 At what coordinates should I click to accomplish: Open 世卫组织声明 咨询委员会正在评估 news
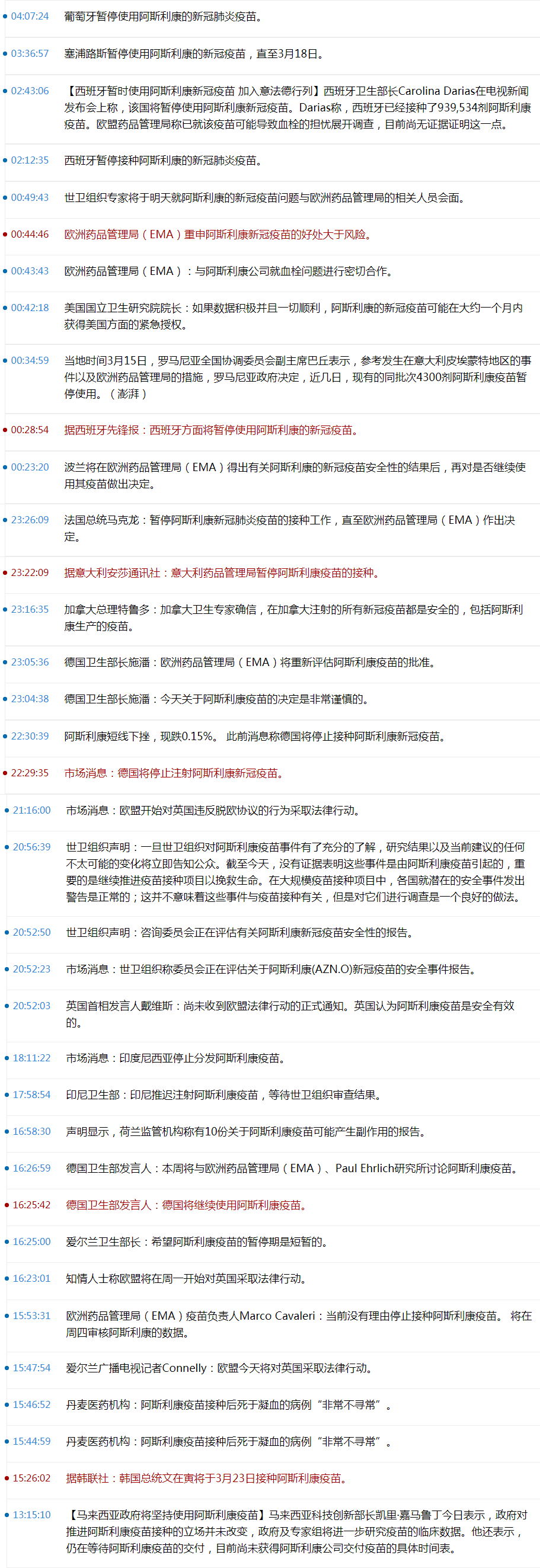click(x=239, y=933)
